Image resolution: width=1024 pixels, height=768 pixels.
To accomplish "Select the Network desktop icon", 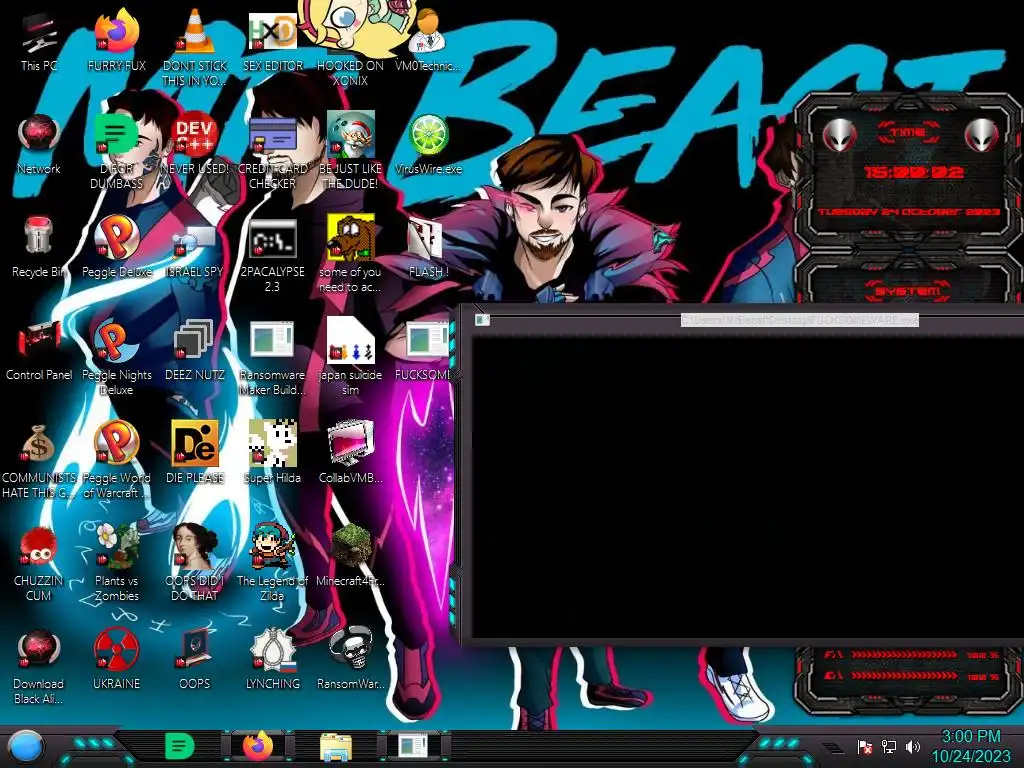I will click(39, 145).
